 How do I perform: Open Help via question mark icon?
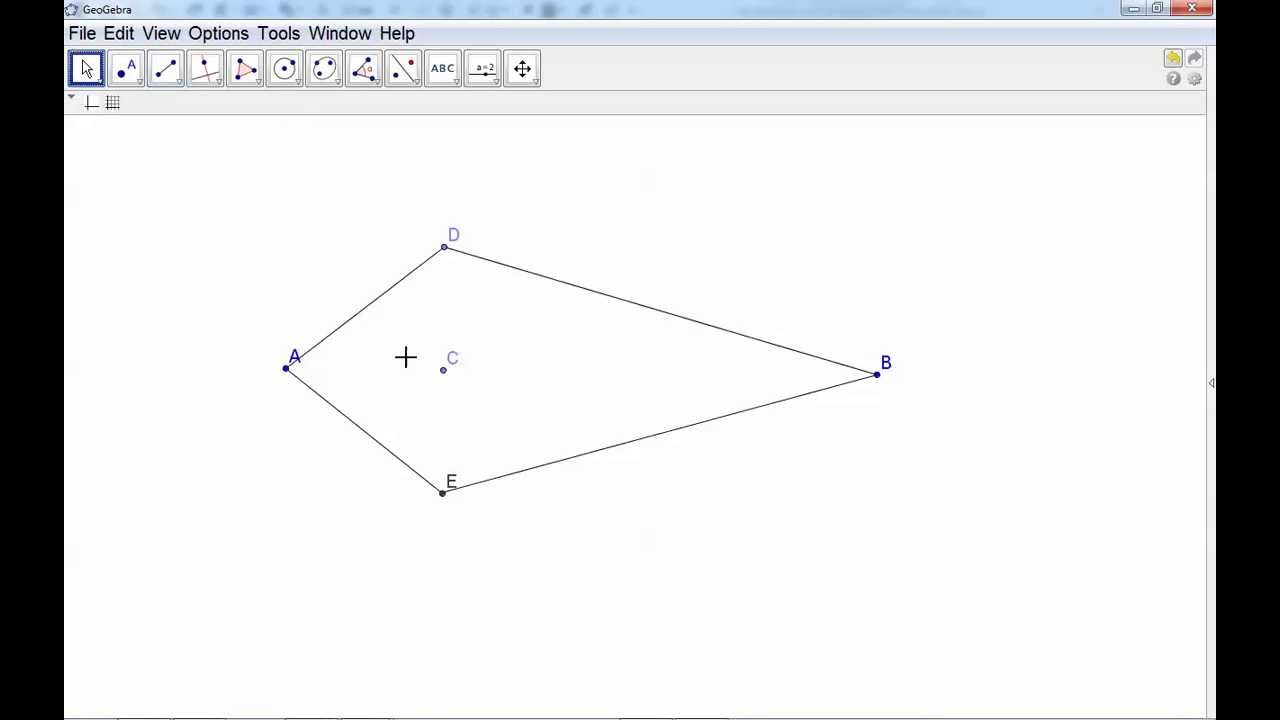1173,79
